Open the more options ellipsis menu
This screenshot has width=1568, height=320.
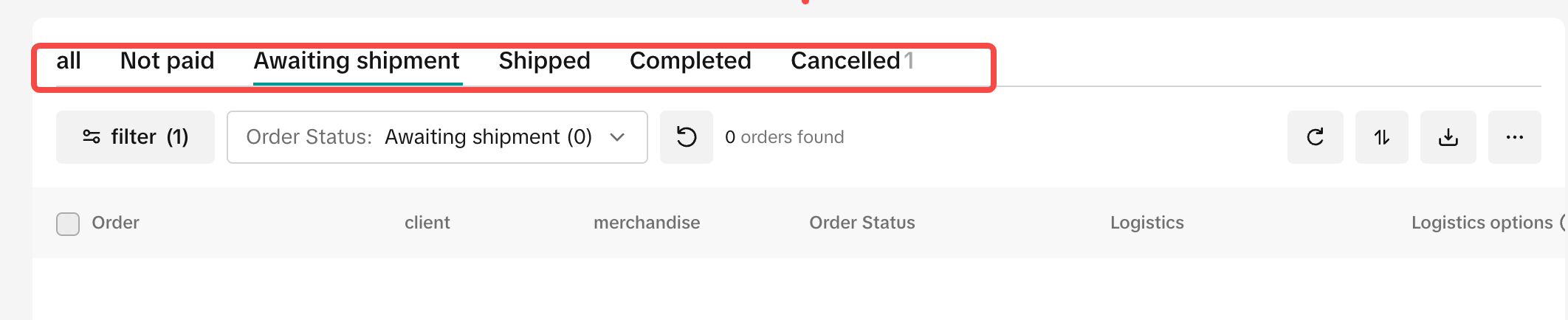coord(1515,137)
